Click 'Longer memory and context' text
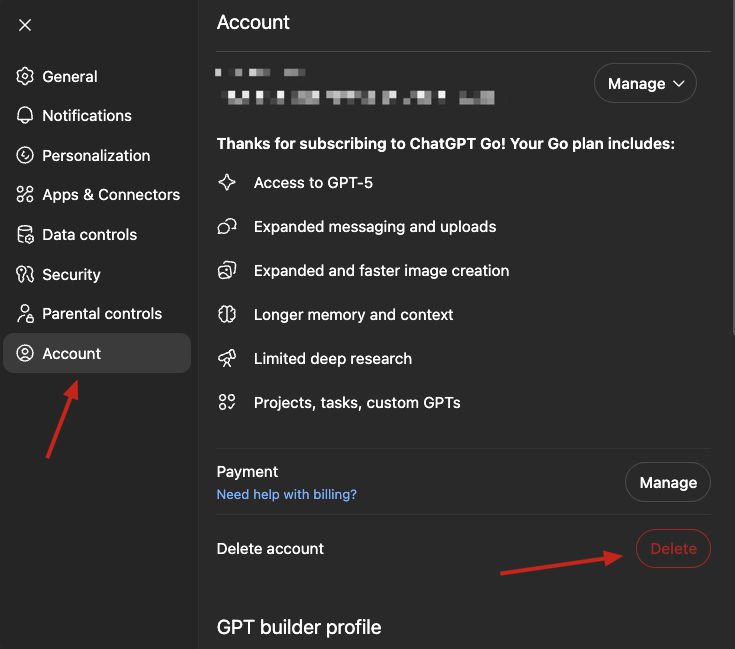This screenshot has height=649, width=735. [x=353, y=314]
